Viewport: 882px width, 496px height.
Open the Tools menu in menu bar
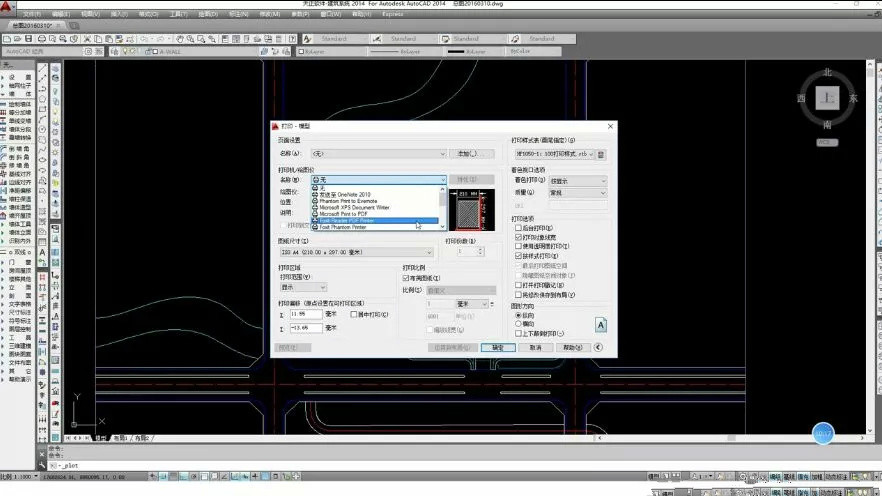(178, 15)
